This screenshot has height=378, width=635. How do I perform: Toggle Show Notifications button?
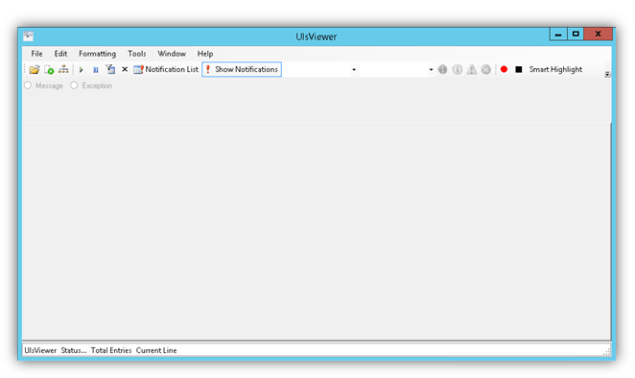point(242,69)
